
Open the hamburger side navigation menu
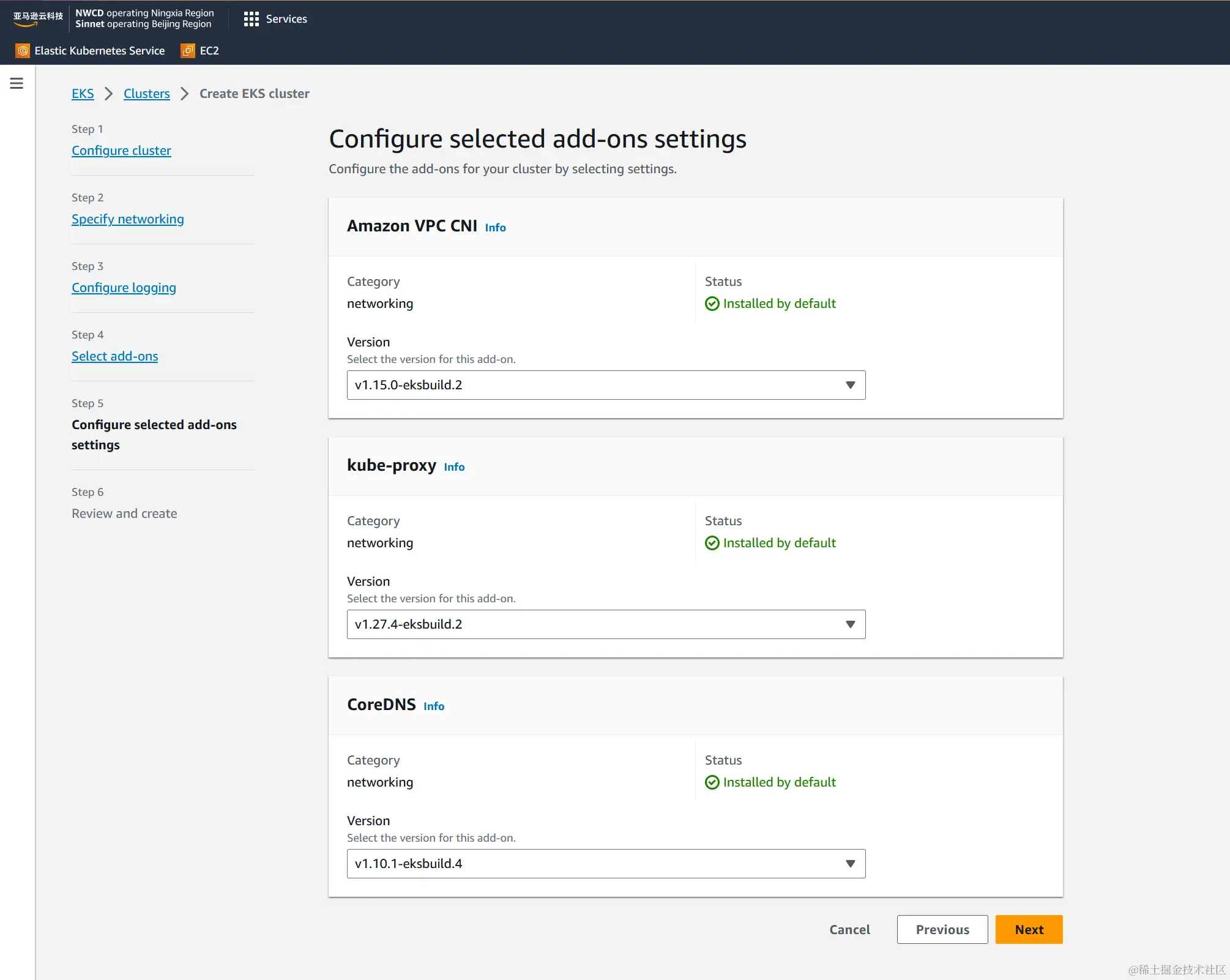[17, 83]
